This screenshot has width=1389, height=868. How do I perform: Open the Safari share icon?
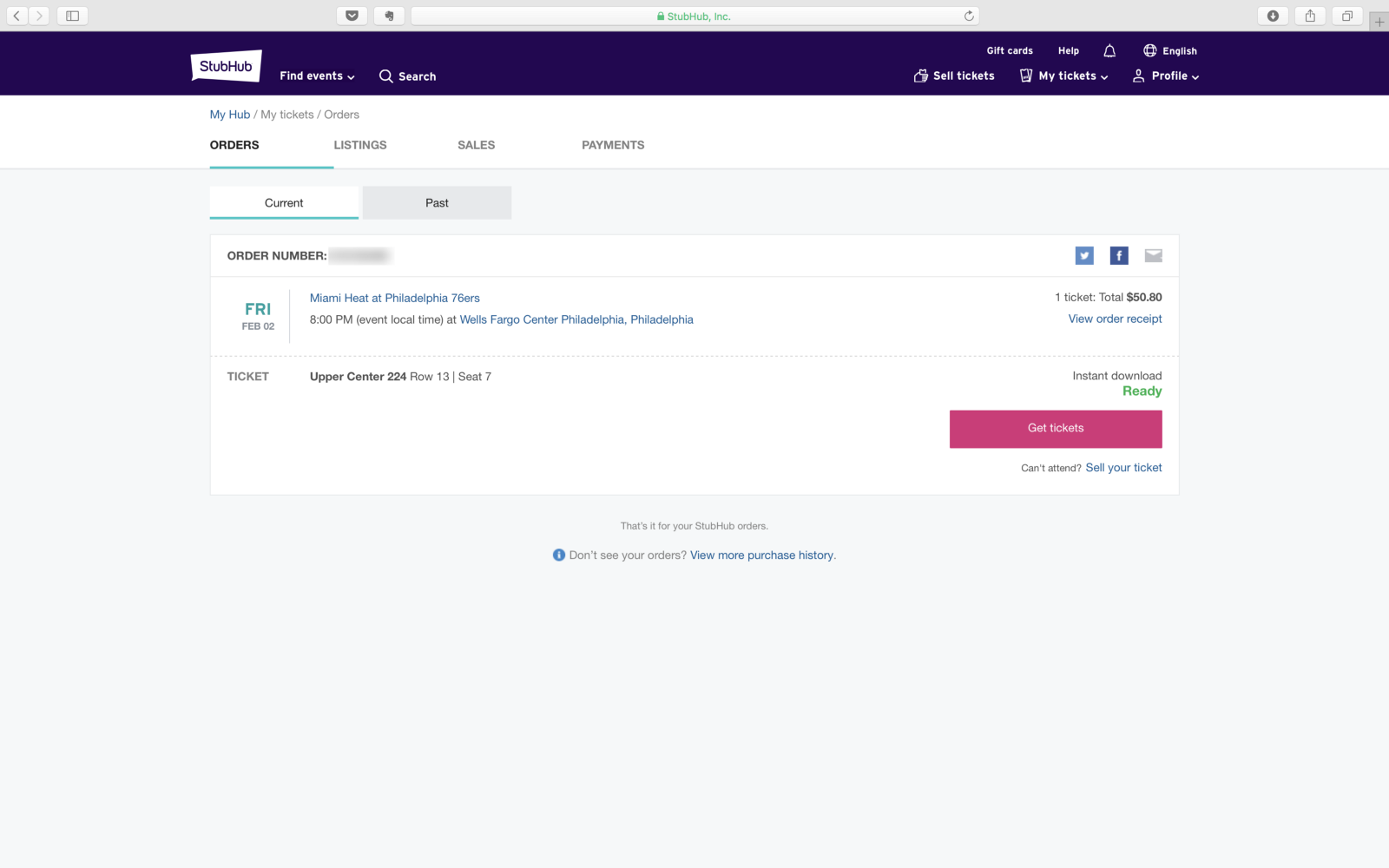coord(1310,16)
